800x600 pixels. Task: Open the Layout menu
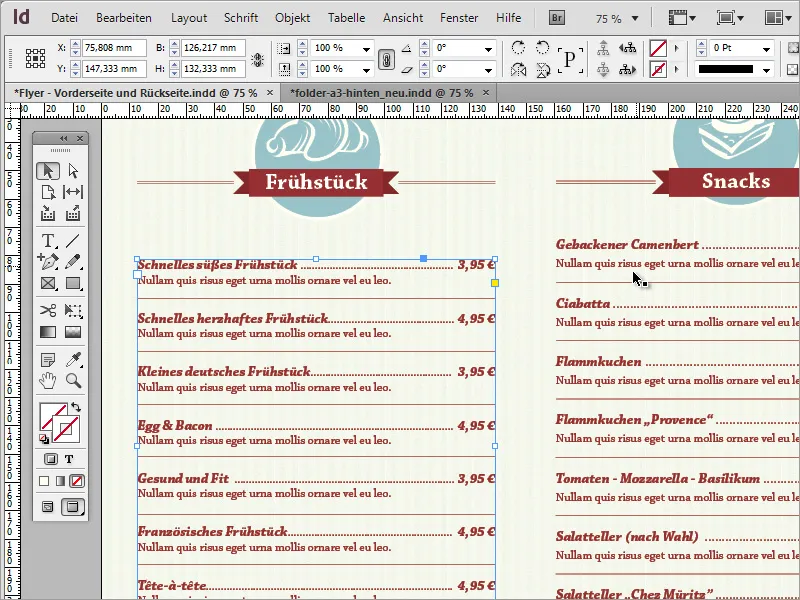tap(189, 18)
